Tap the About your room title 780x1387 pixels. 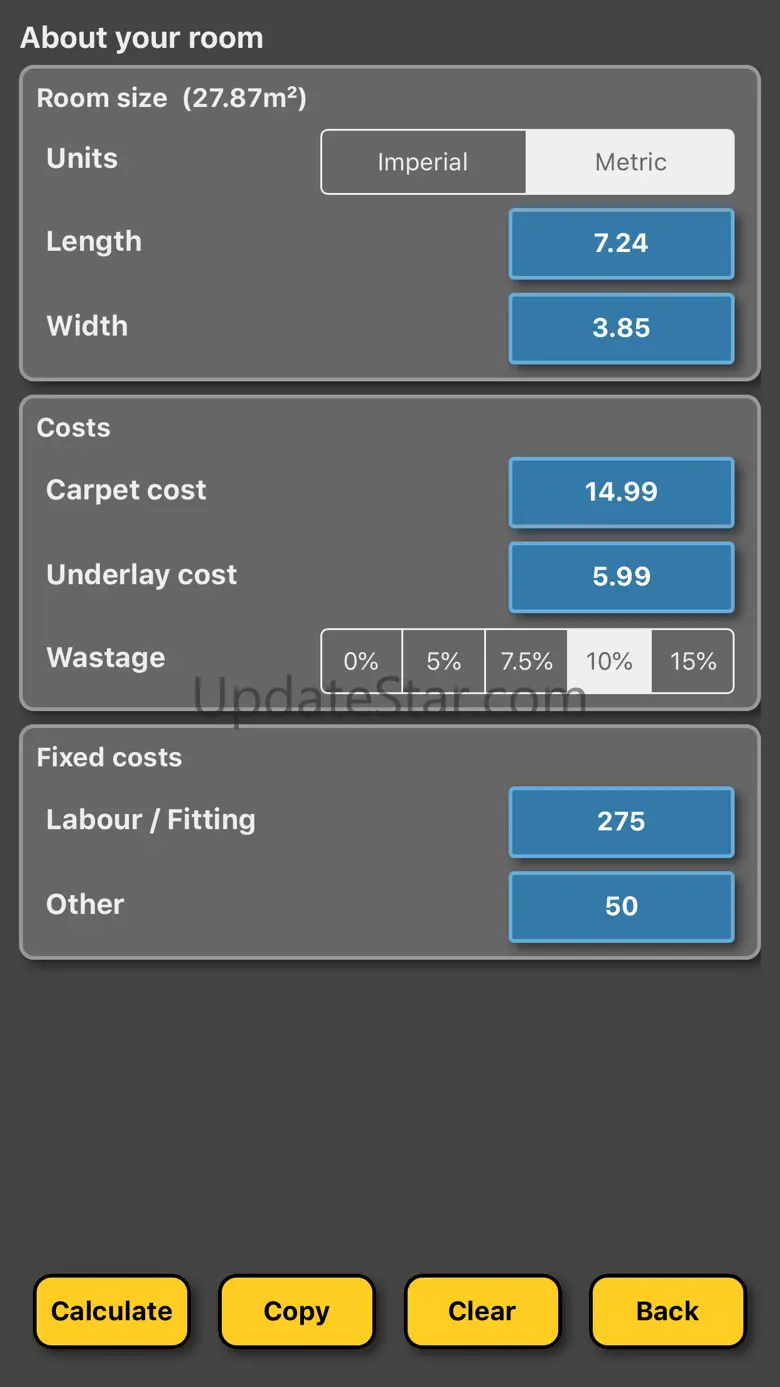coord(142,38)
